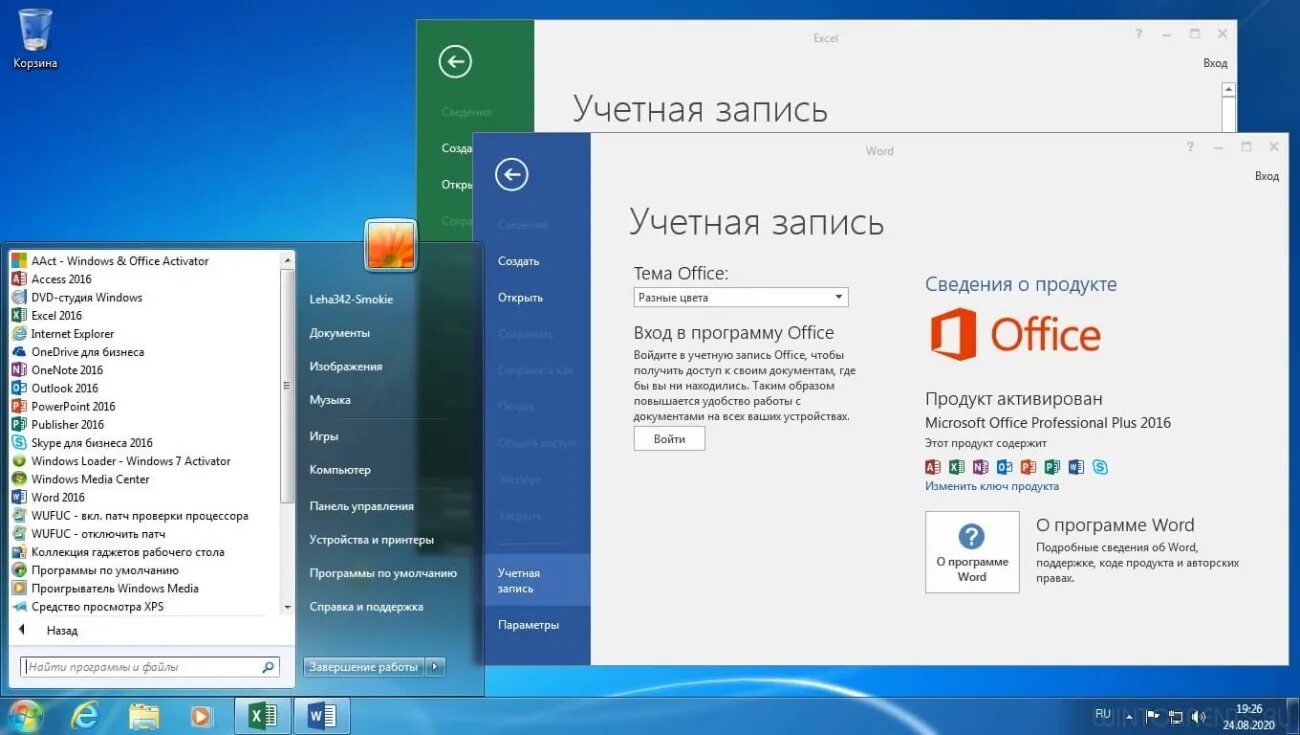The height and width of the screenshot is (735, 1300).
Task: Launch OneNote 2016 from the Start menu
Action: [67, 370]
